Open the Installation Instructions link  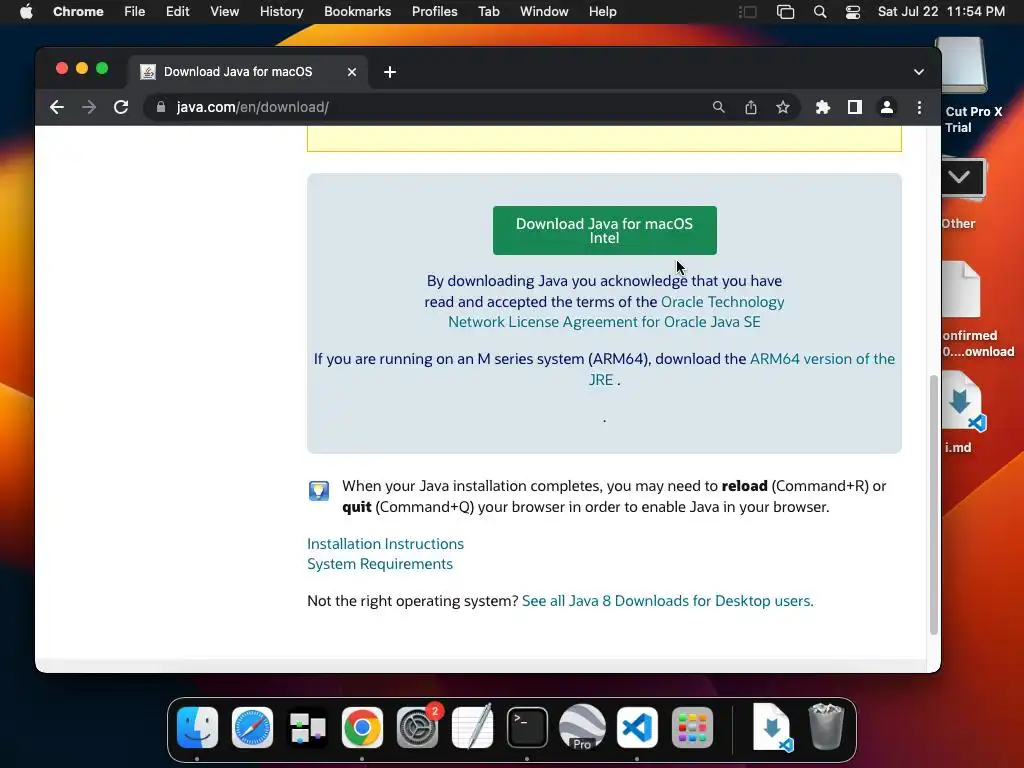(385, 544)
